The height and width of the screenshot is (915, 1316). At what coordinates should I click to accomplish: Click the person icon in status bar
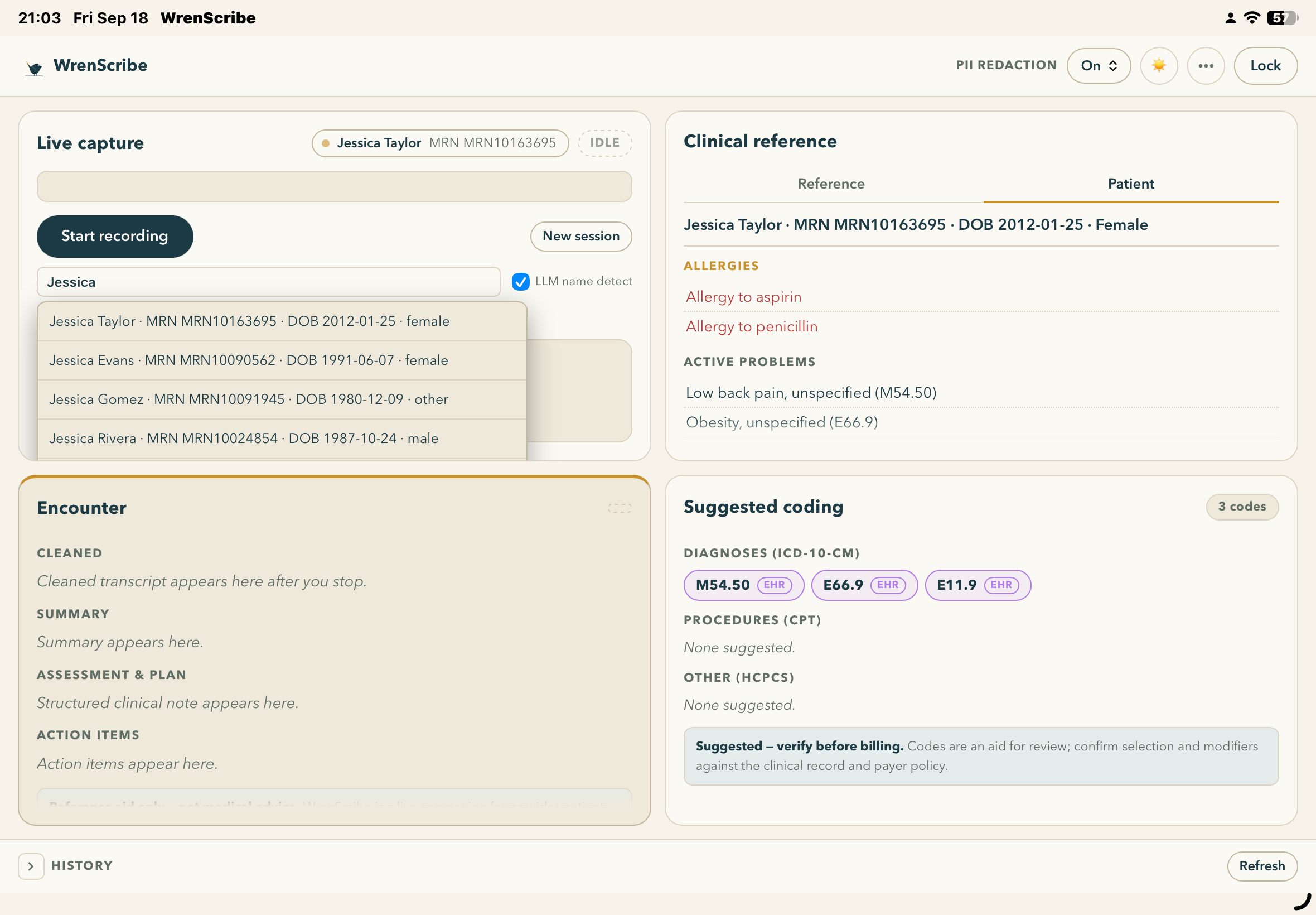coord(1230,18)
